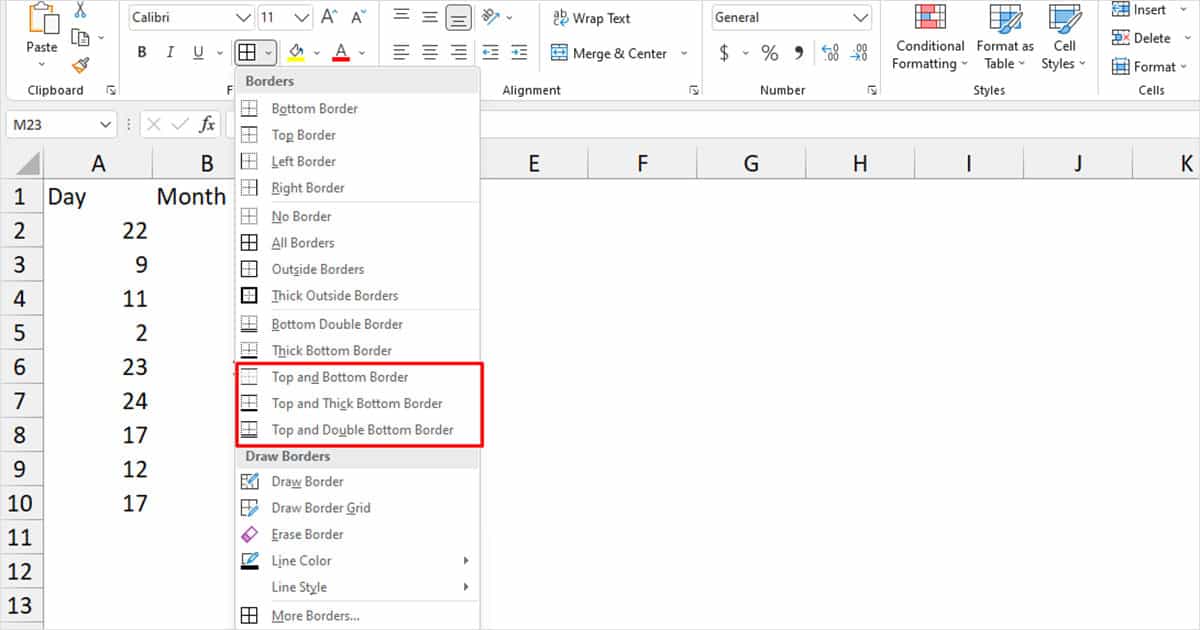Viewport: 1200px width, 630px height.
Task: Cut selection with the scissors icon
Action: pyautogui.click(x=80, y=11)
